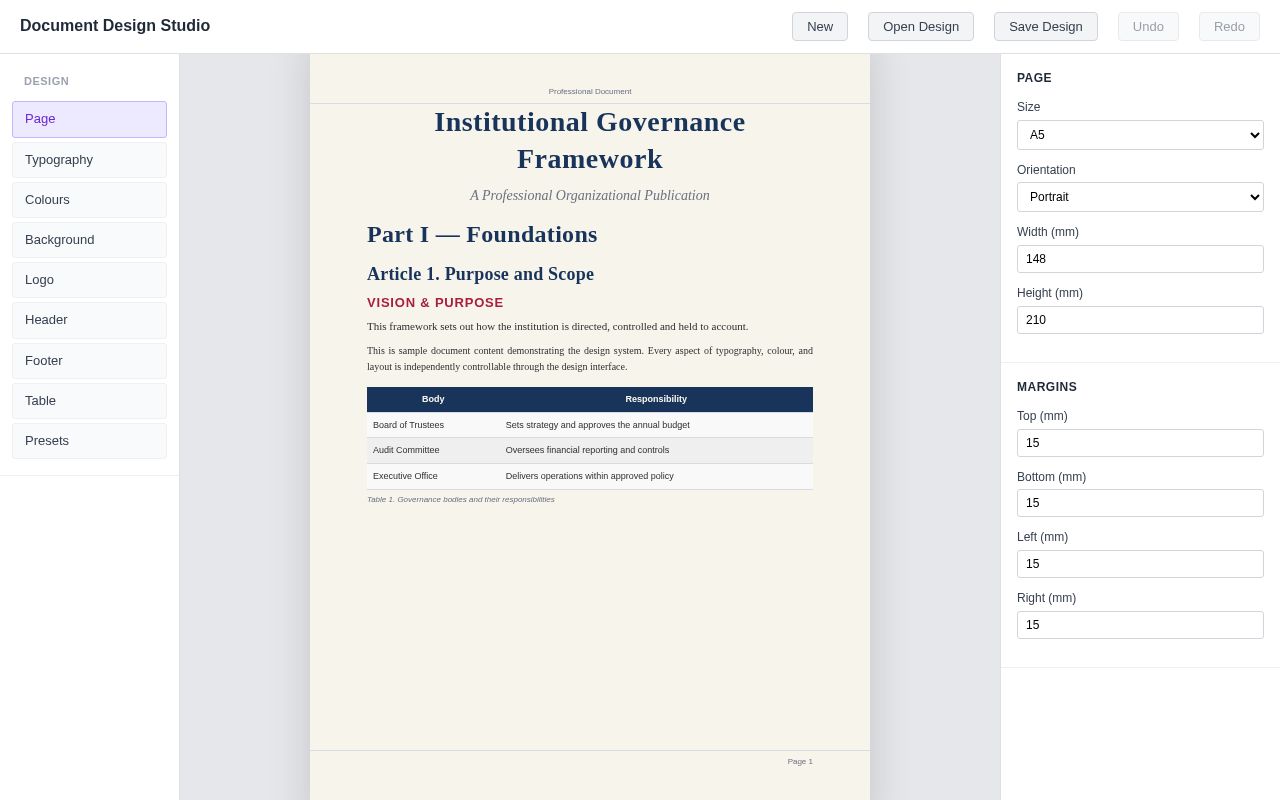Save the design with Save Design
The image size is (1280, 800).
click(x=1046, y=26)
